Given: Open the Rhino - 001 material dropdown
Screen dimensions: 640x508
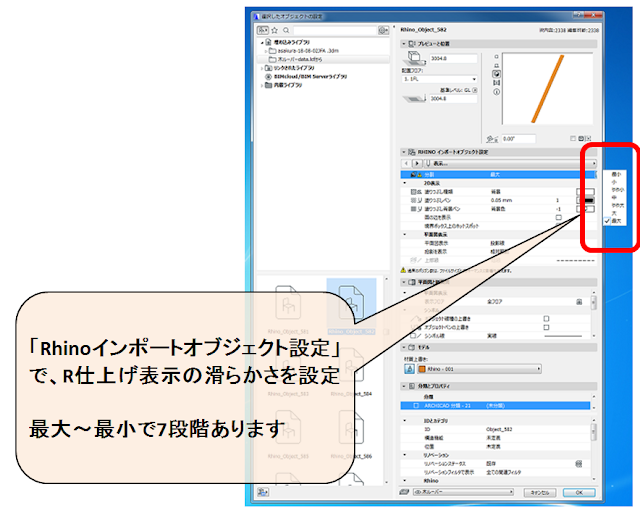Looking at the screenshot, I should point(479,369).
